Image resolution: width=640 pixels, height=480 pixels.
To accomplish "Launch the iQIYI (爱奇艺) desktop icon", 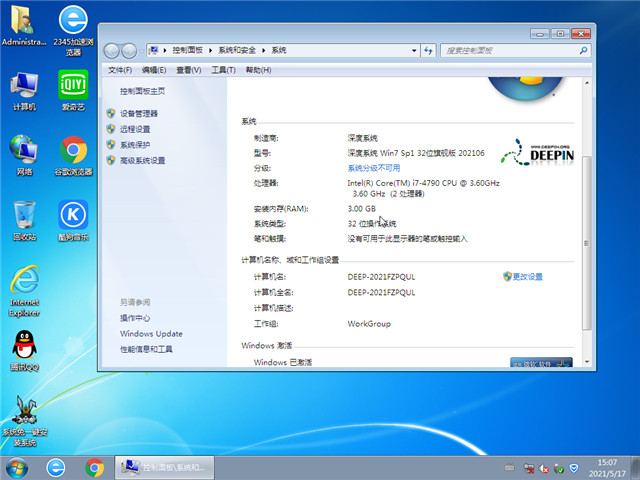I will pyautogui.click(x=73, y=91).
